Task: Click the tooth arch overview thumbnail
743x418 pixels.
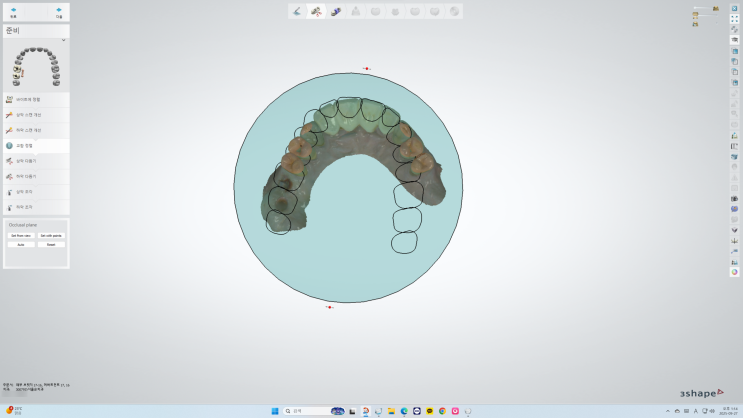Action: [x=36, y=66]
